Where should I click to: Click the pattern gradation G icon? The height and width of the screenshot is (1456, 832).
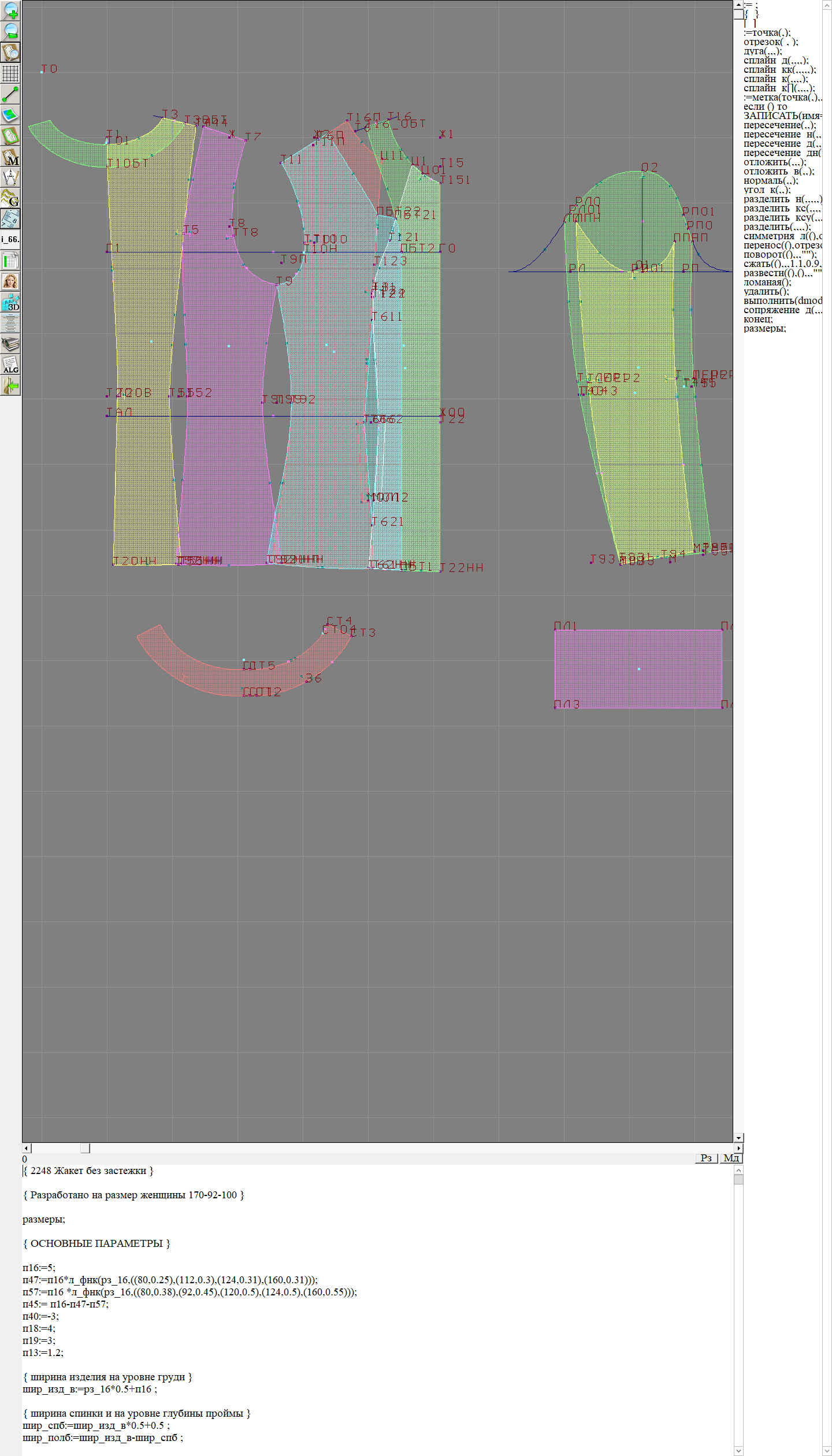click(x=10, y=198)
